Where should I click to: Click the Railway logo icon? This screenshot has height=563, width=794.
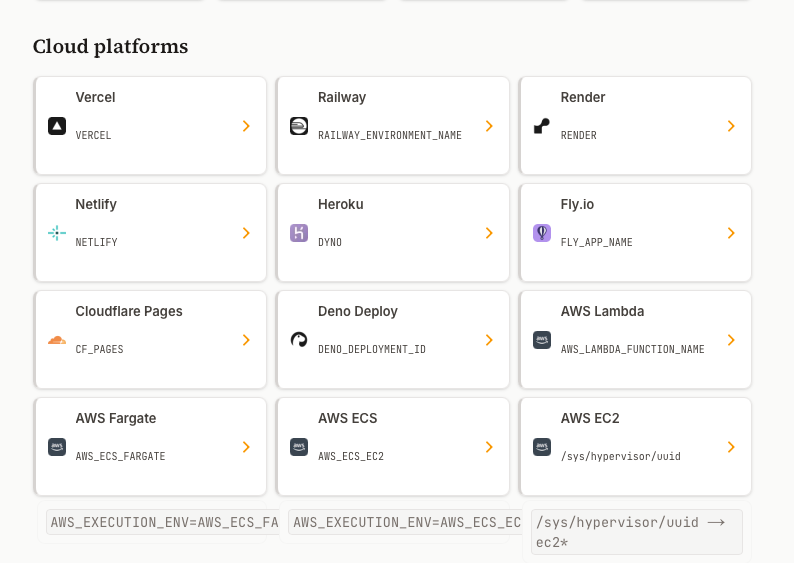click(x=299, y=126)
